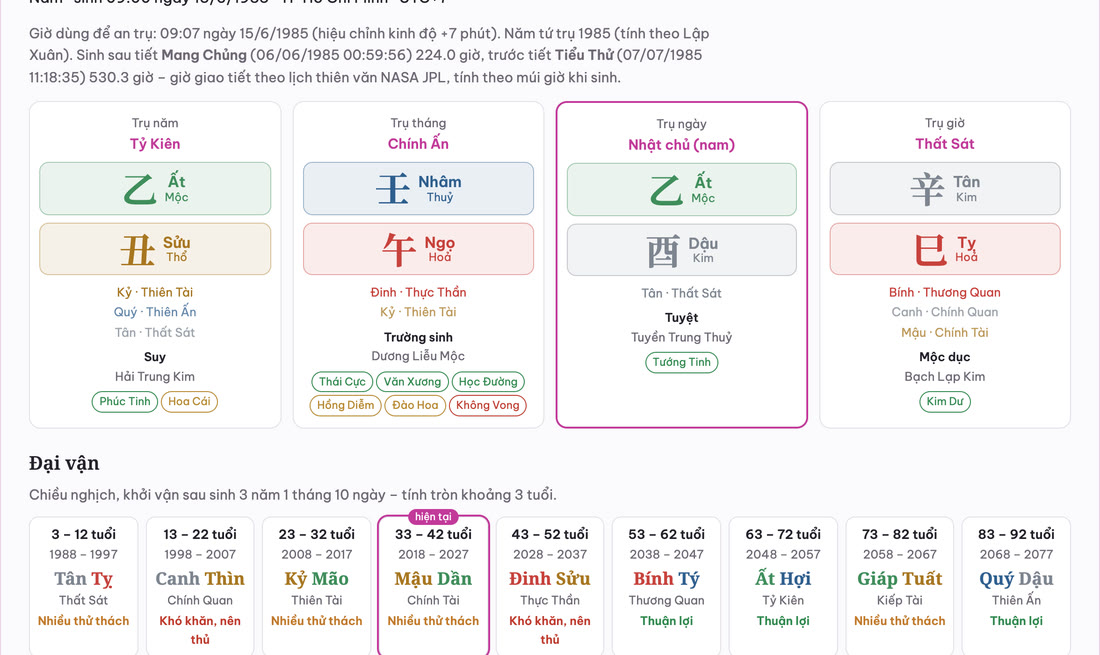Open the Canh Thìn 13–22 tuổi card
Viewport: 1100px width, 655px height.
point(200,586)
